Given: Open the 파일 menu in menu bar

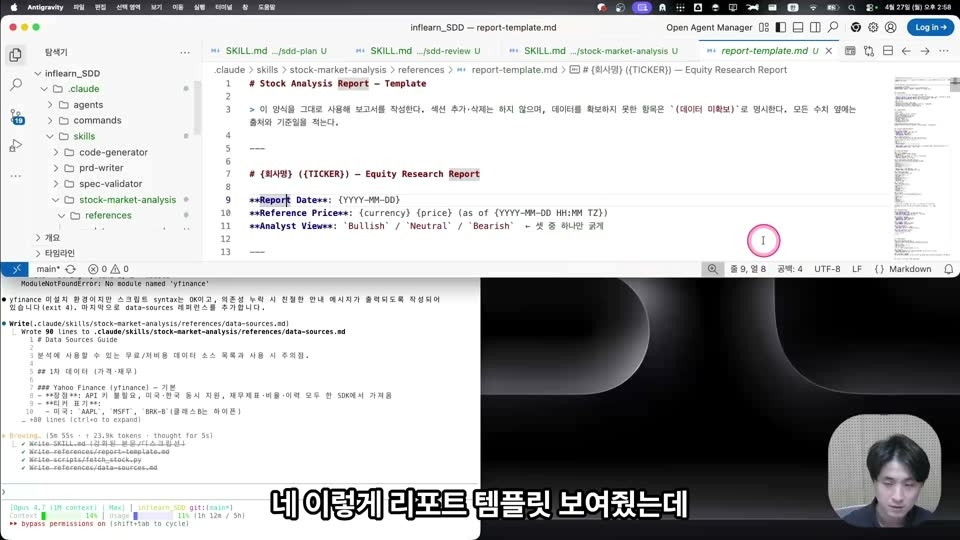Looking at the screenshot, I should (x=79, y=7).
